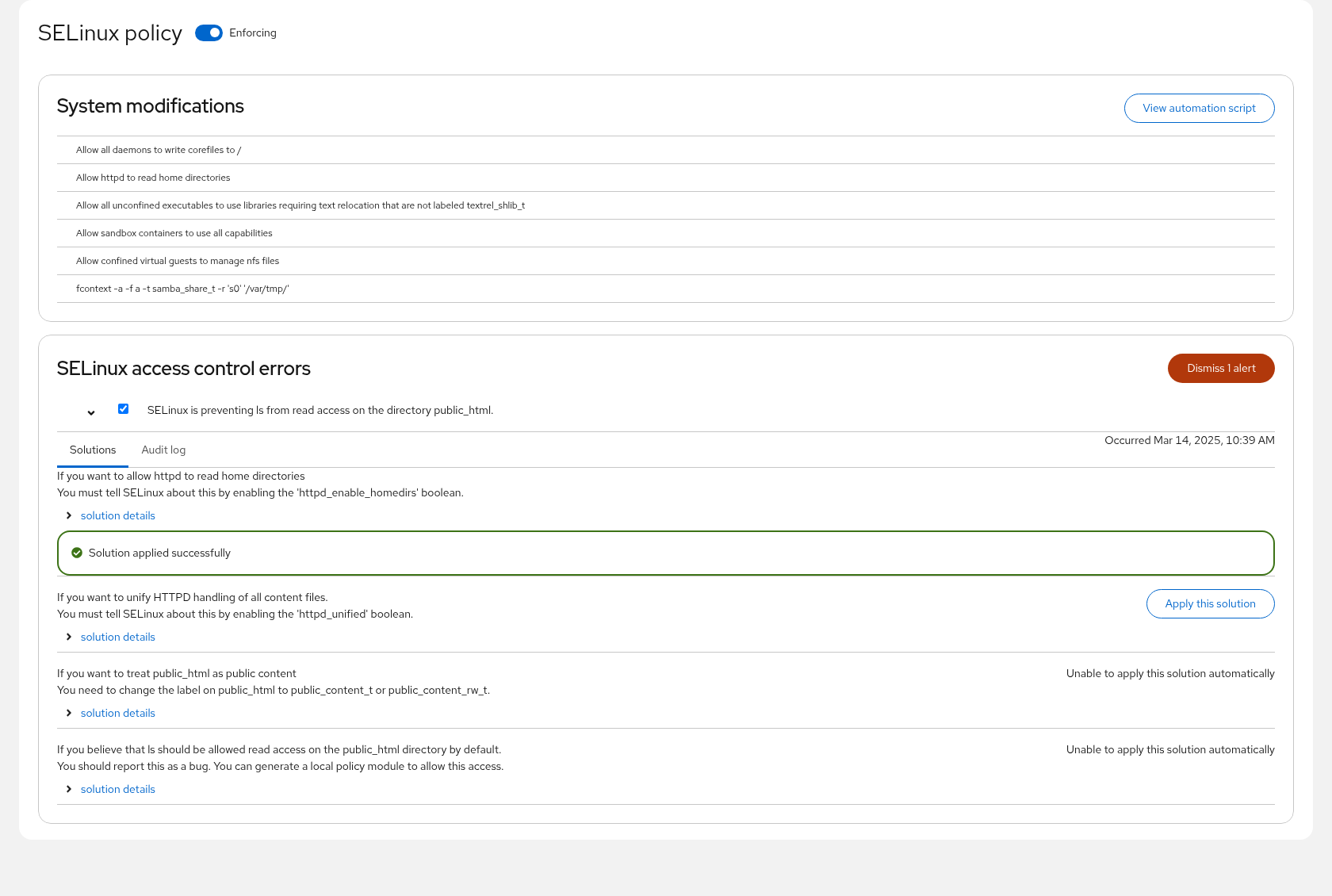Click the SELinux access control errors heading
This screenshot has width=1332, height=896.
(184, 369)
